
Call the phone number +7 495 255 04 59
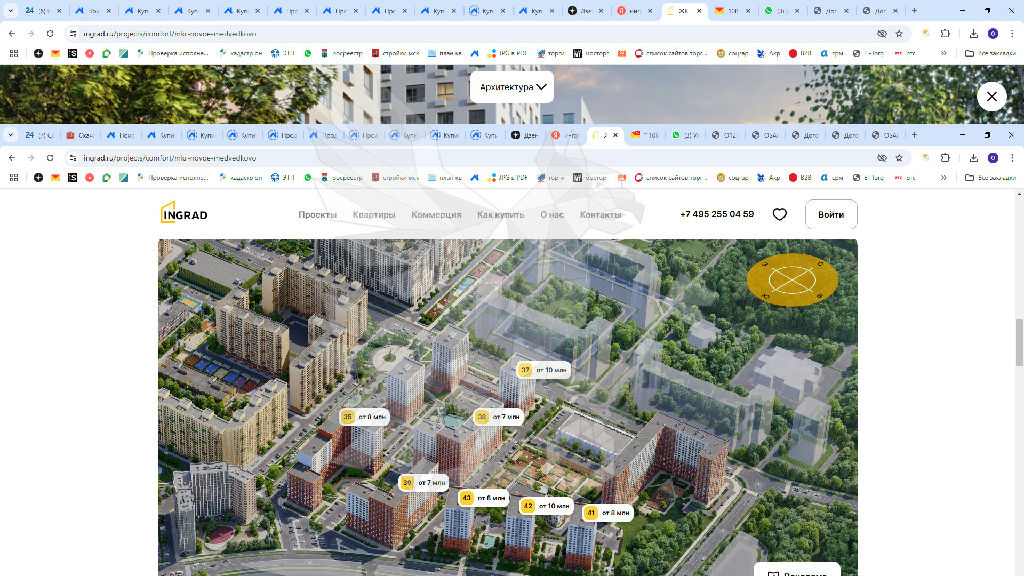(x=717, y=214)
